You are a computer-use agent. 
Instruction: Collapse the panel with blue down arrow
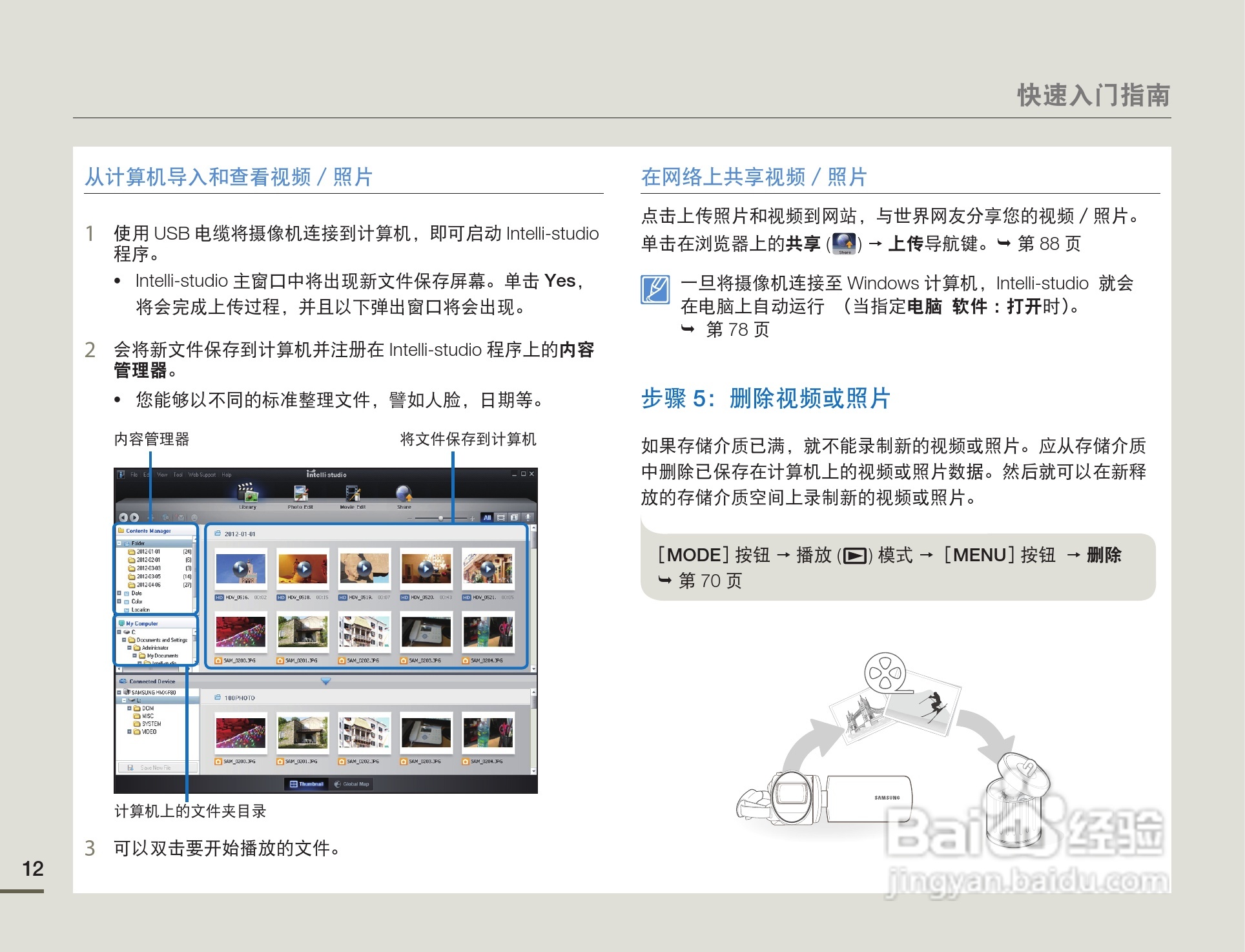click(x=325, y=681)
